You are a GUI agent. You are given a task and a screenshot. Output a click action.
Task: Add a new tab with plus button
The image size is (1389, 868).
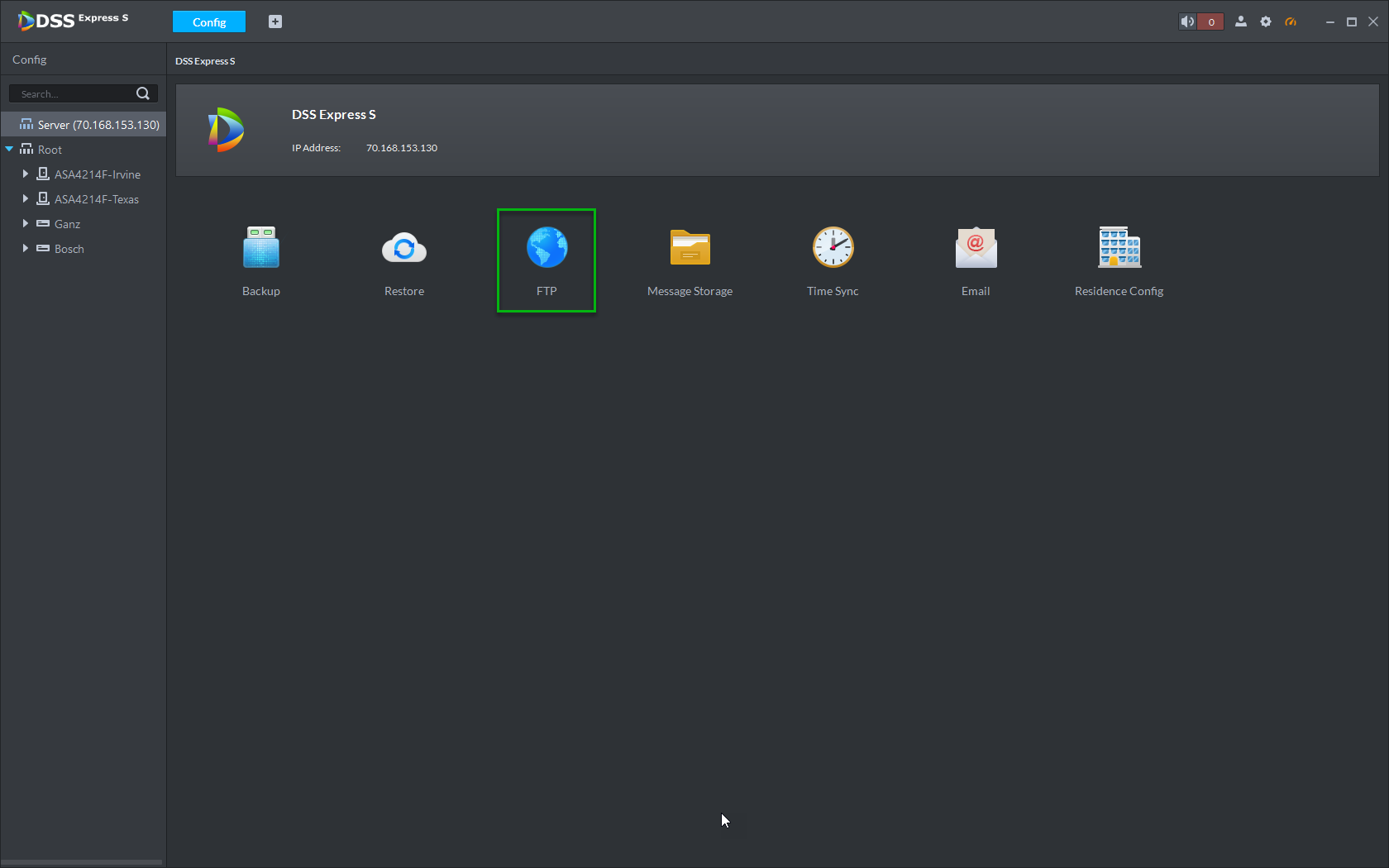coord(275,21)
